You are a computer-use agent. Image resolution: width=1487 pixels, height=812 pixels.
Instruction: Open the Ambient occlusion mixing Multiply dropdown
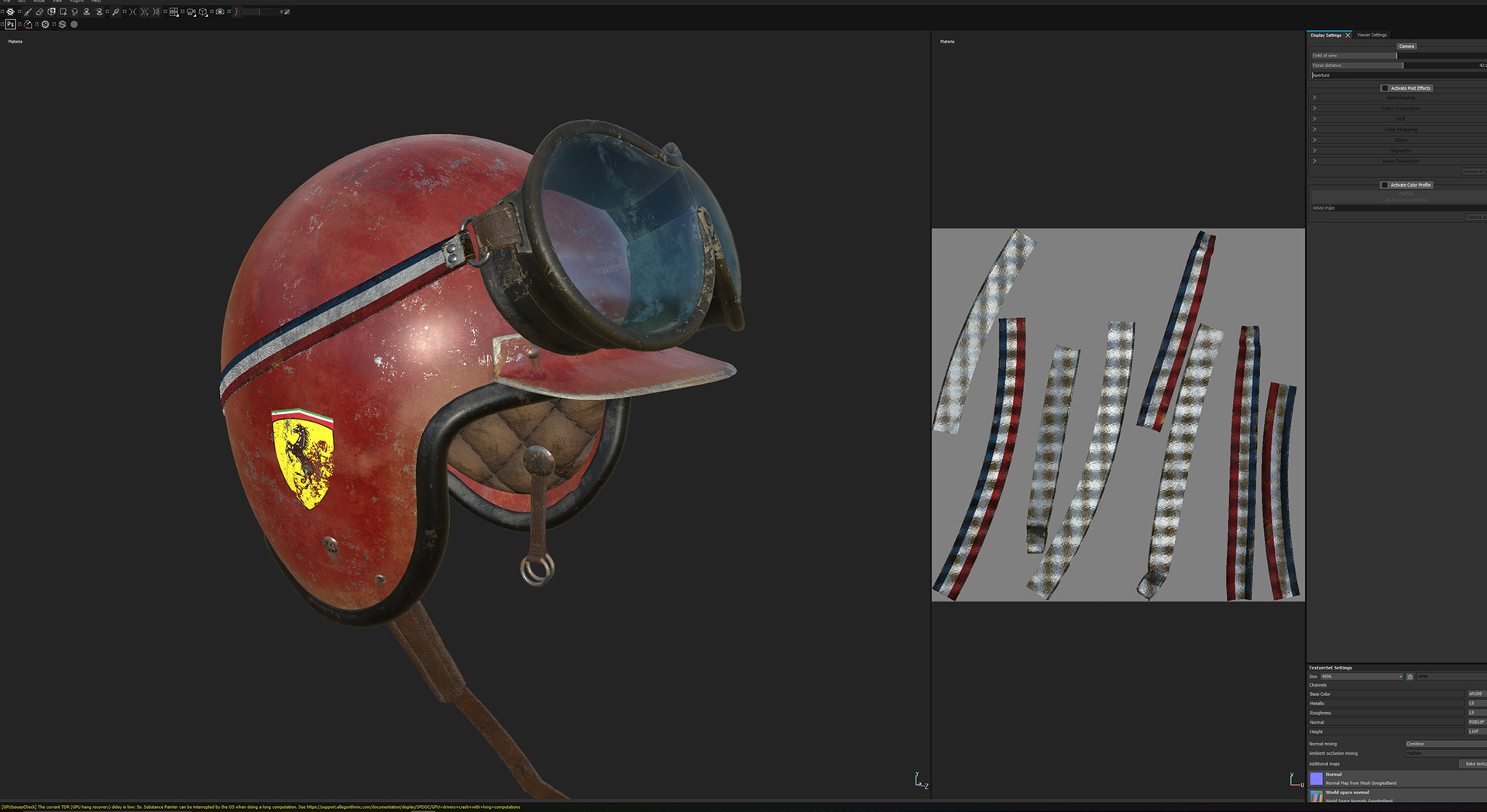(x=1446, y=753)
